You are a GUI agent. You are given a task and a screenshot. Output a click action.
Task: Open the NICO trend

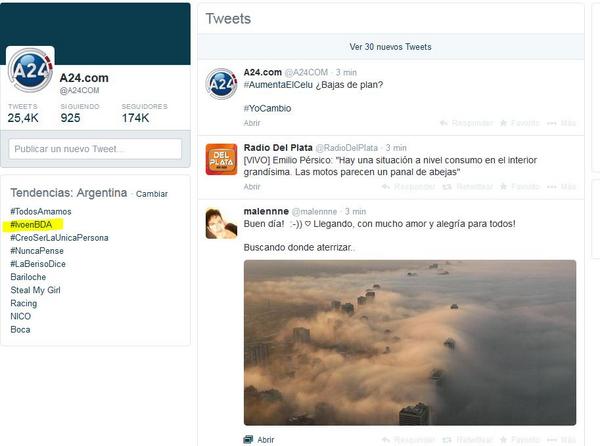tap(20, 316)
